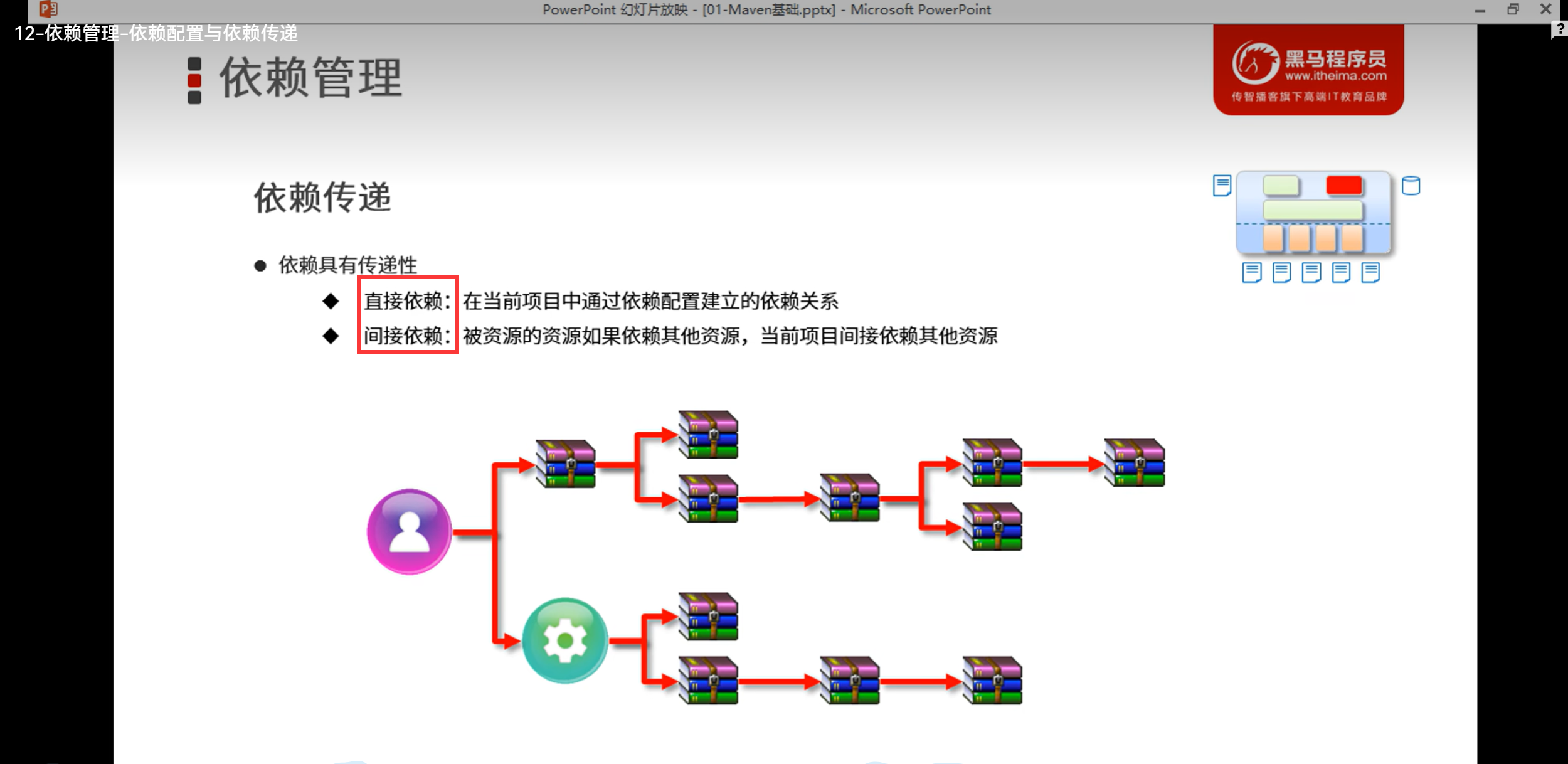Click archive icon directly connected to user avatar
The height and width of the screenshot is (764, 1568).
click(x=566, y=464)
